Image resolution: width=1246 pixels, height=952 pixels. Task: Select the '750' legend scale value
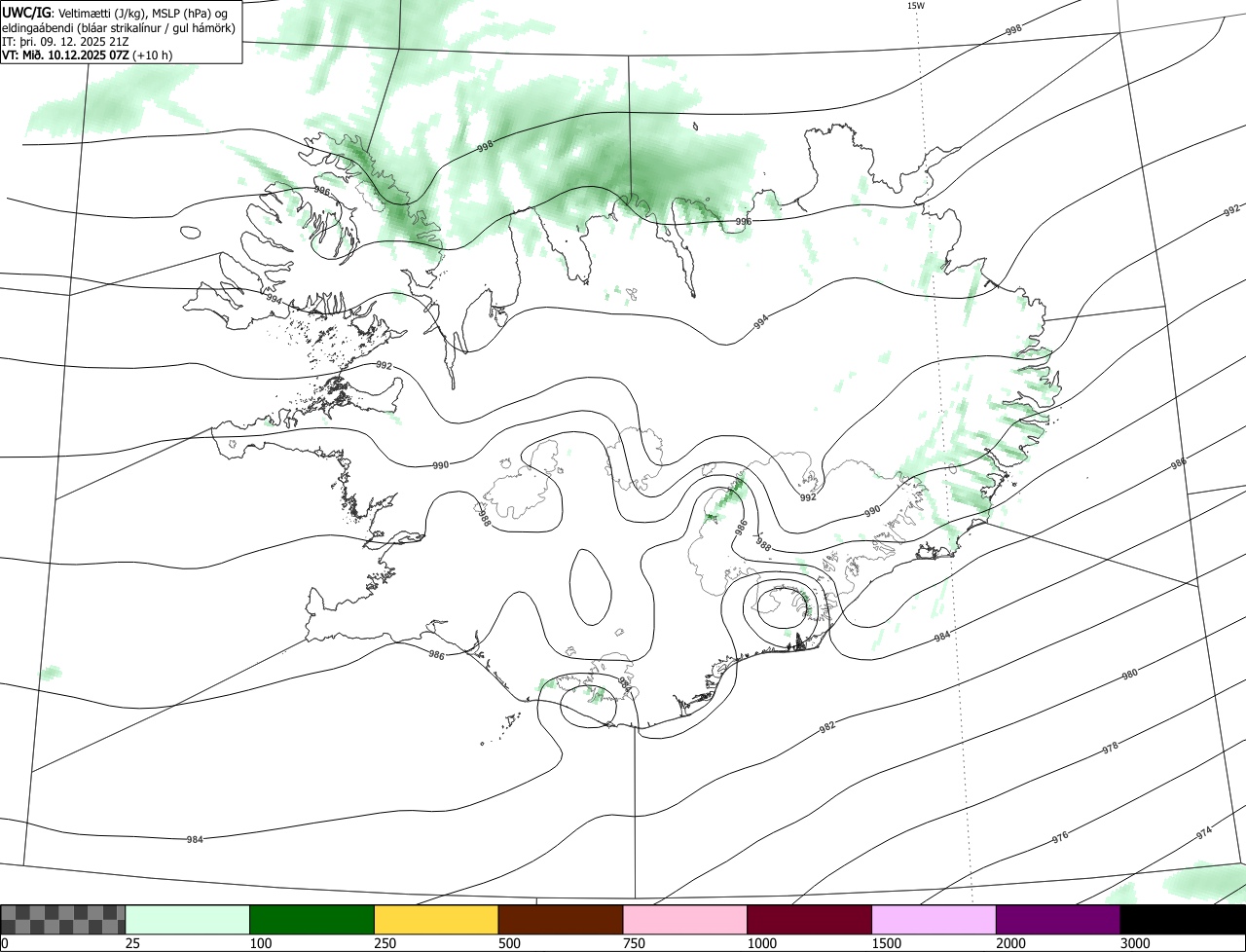pos(634,943)
